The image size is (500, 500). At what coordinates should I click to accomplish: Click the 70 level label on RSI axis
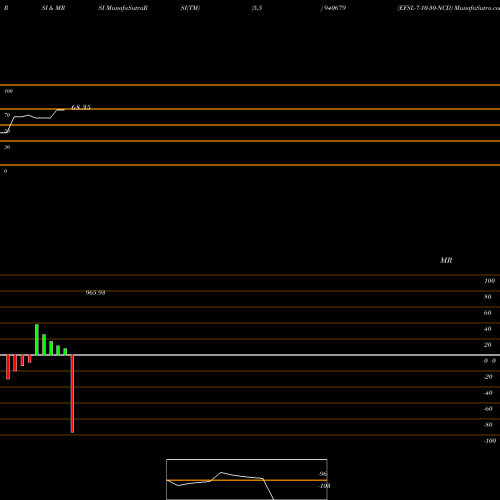[x=7, y=115]
